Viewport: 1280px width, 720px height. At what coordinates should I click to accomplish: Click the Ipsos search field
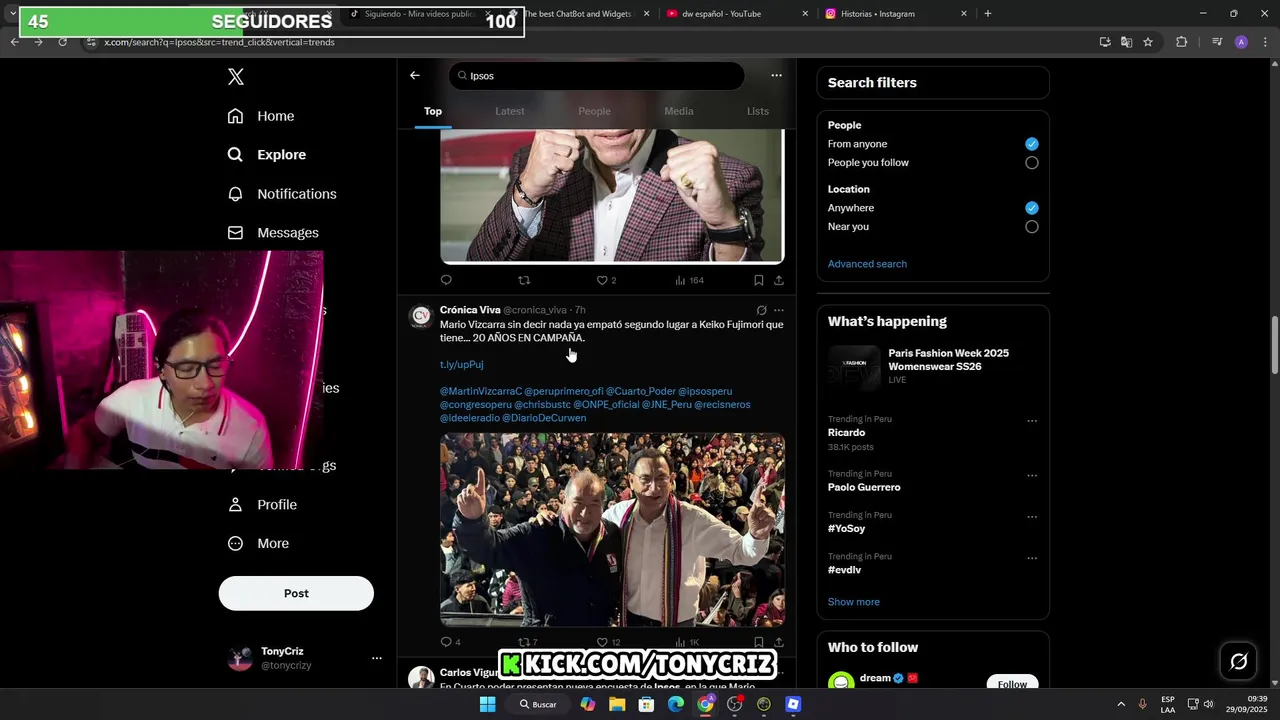(x=596, y=76)
